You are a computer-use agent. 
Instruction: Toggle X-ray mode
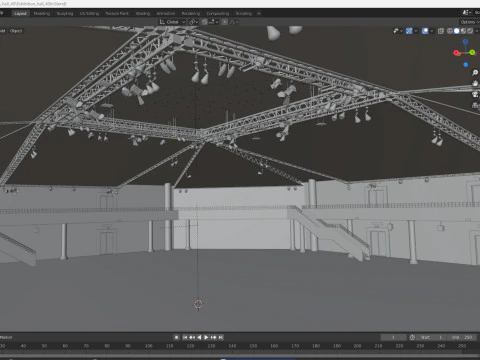pos(441,31)
